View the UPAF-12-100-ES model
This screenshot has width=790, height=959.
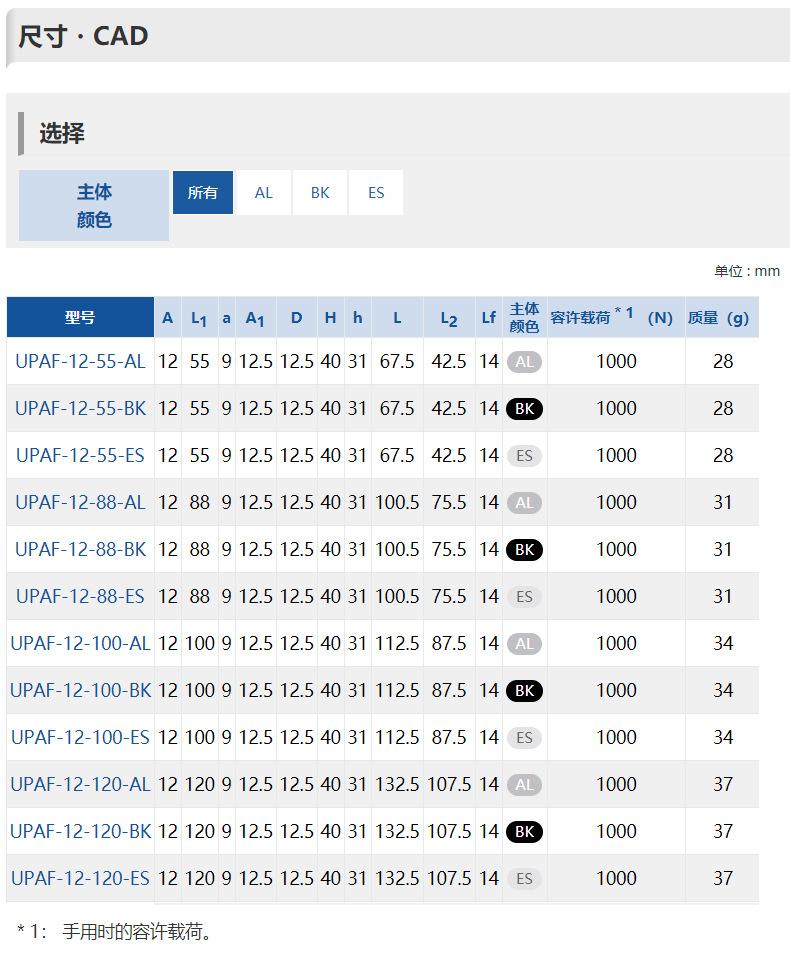[x=80, y=737]
